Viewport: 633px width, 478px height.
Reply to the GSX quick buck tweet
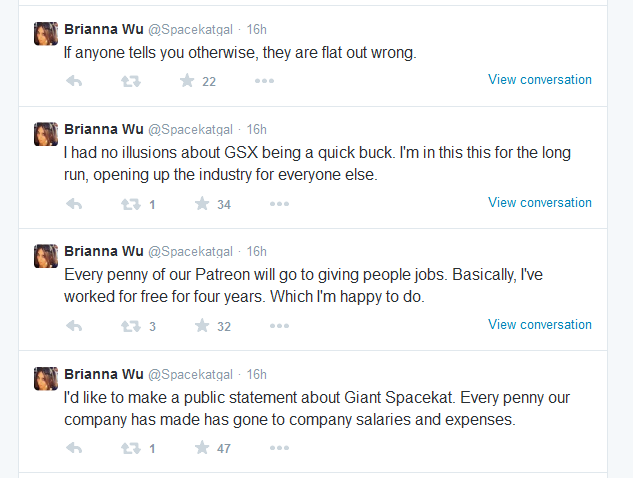click(74, 204)
